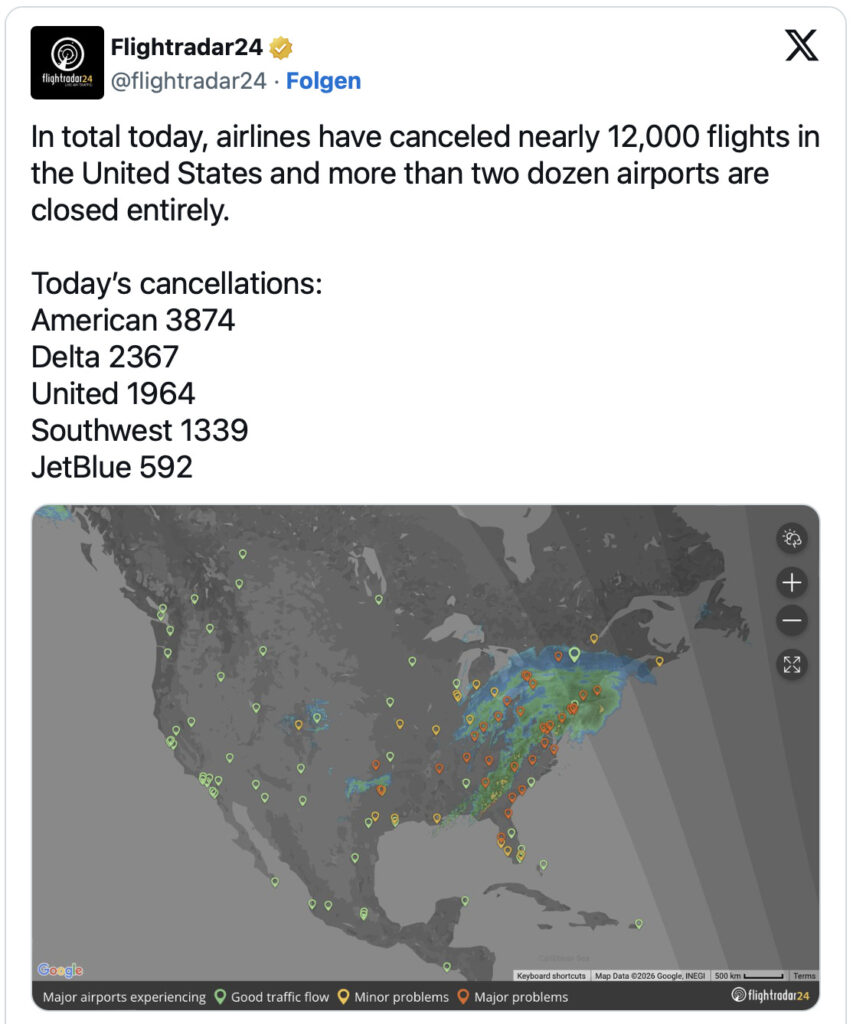Zoom in on the map
The width and height of the screenshot is (853, 1024).
790,580
